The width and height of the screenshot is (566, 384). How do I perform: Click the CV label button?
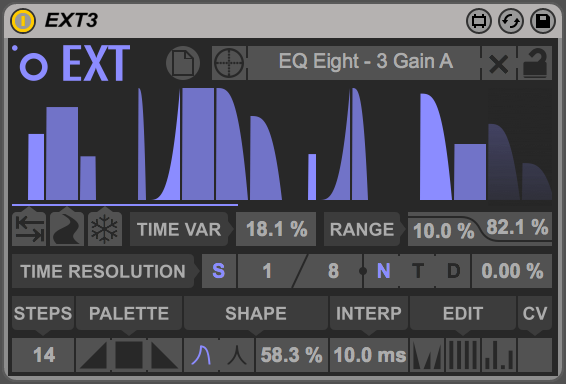point(535,313)
